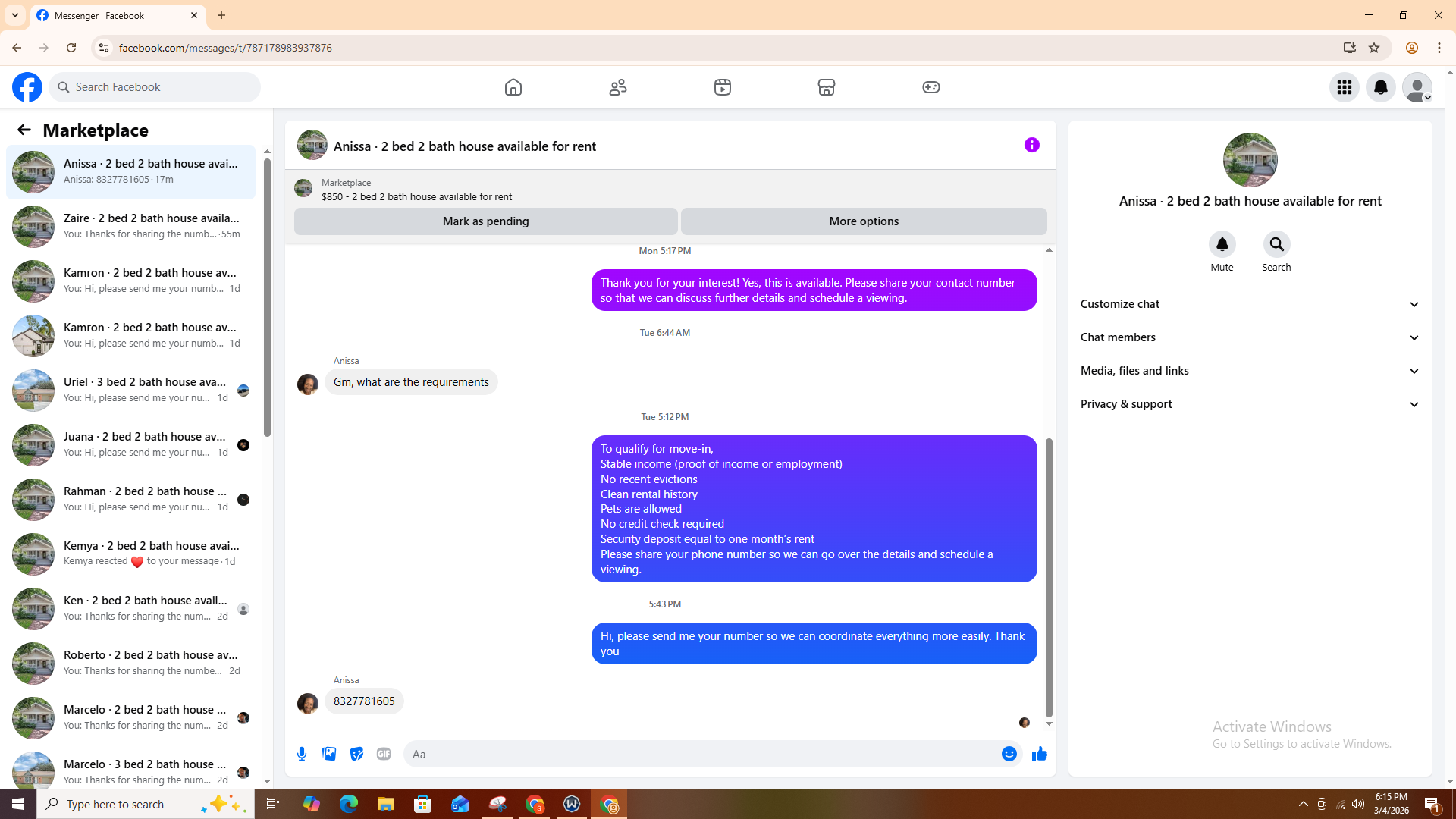Mark the listing as pending
The width and height of the screenshot is (1456, 819).
485,221
